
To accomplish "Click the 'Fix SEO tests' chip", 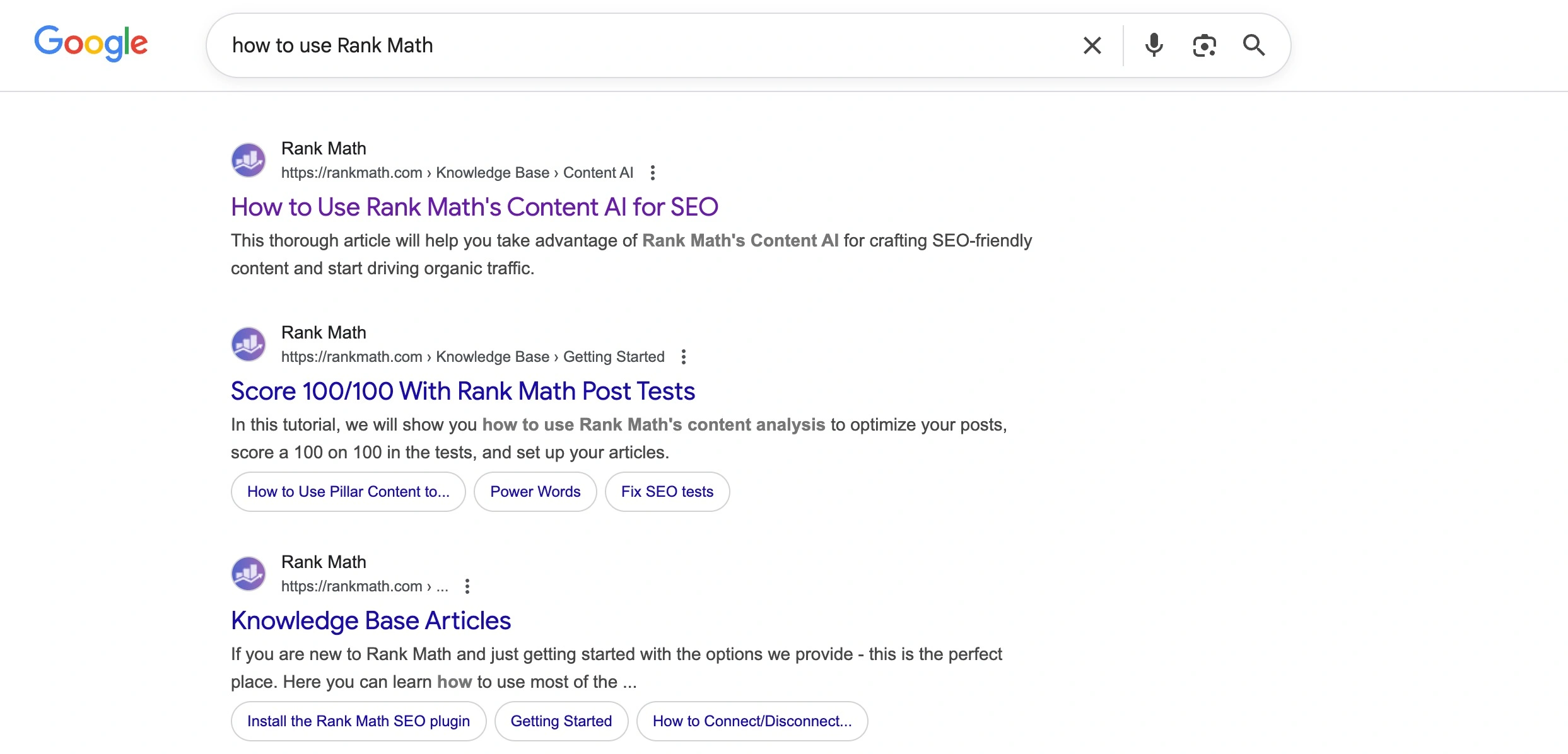I will (667, 492).
